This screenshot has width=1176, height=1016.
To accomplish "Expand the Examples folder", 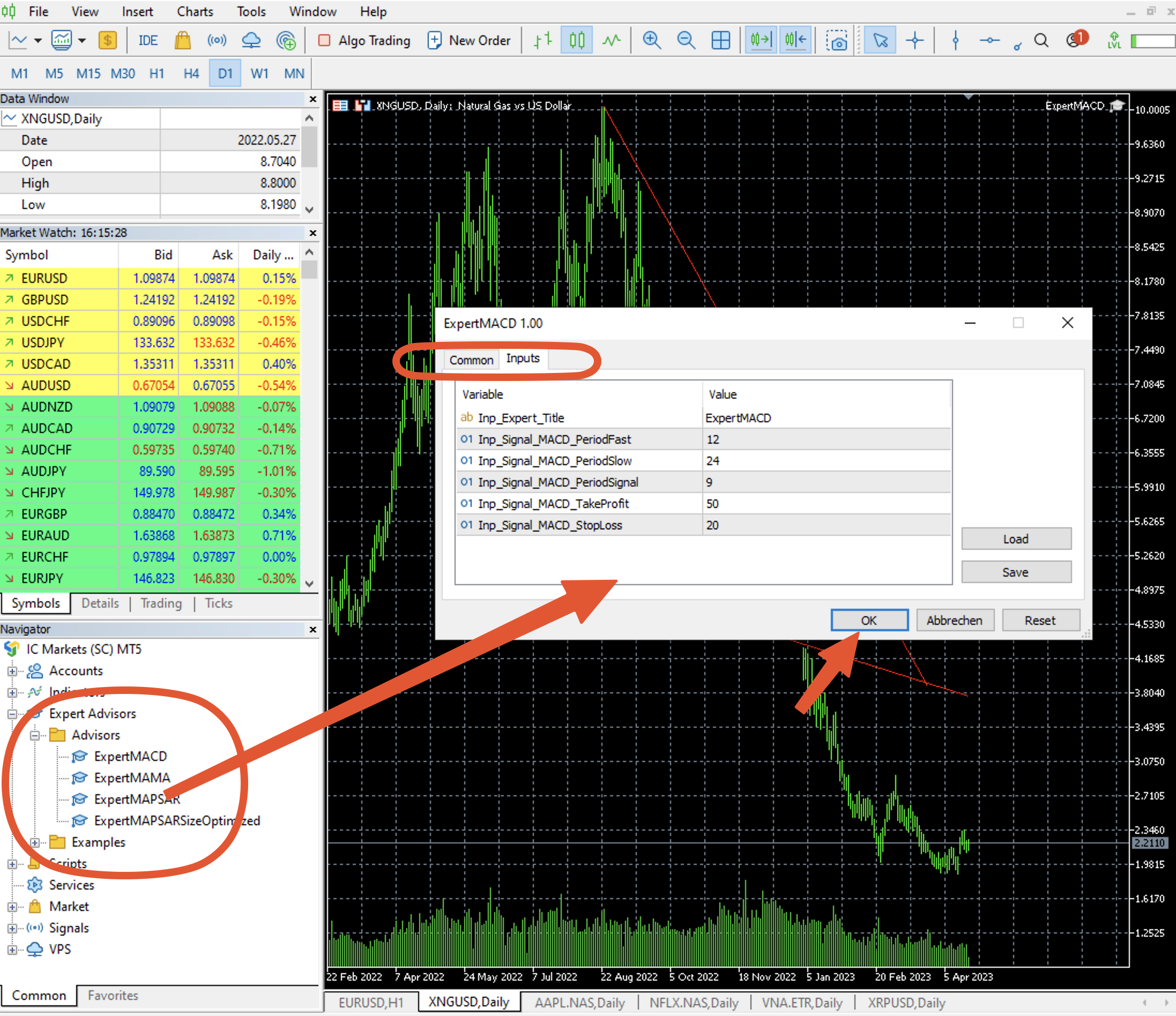I will [x=35, y=842].
